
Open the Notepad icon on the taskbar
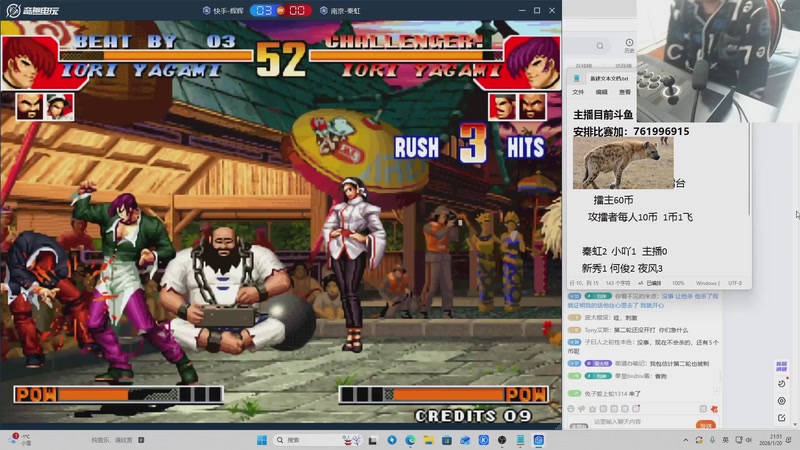(x=520, y=440)
